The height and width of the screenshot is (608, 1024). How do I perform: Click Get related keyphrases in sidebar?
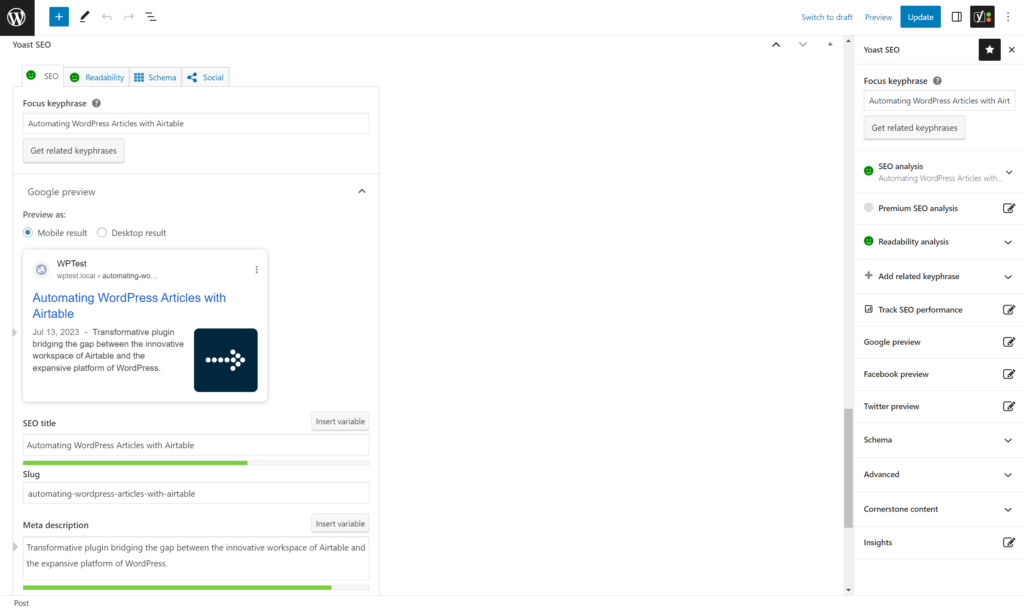click(x=914, y=128)
